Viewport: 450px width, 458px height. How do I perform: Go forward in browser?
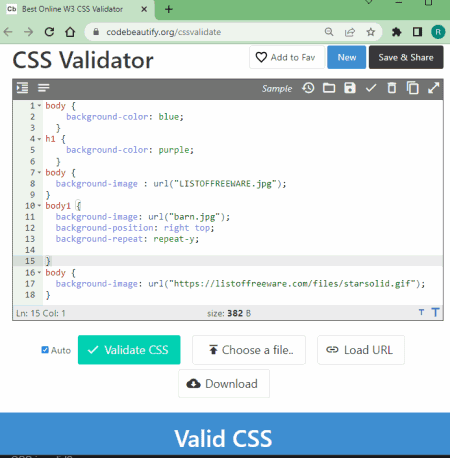(29, 32)
